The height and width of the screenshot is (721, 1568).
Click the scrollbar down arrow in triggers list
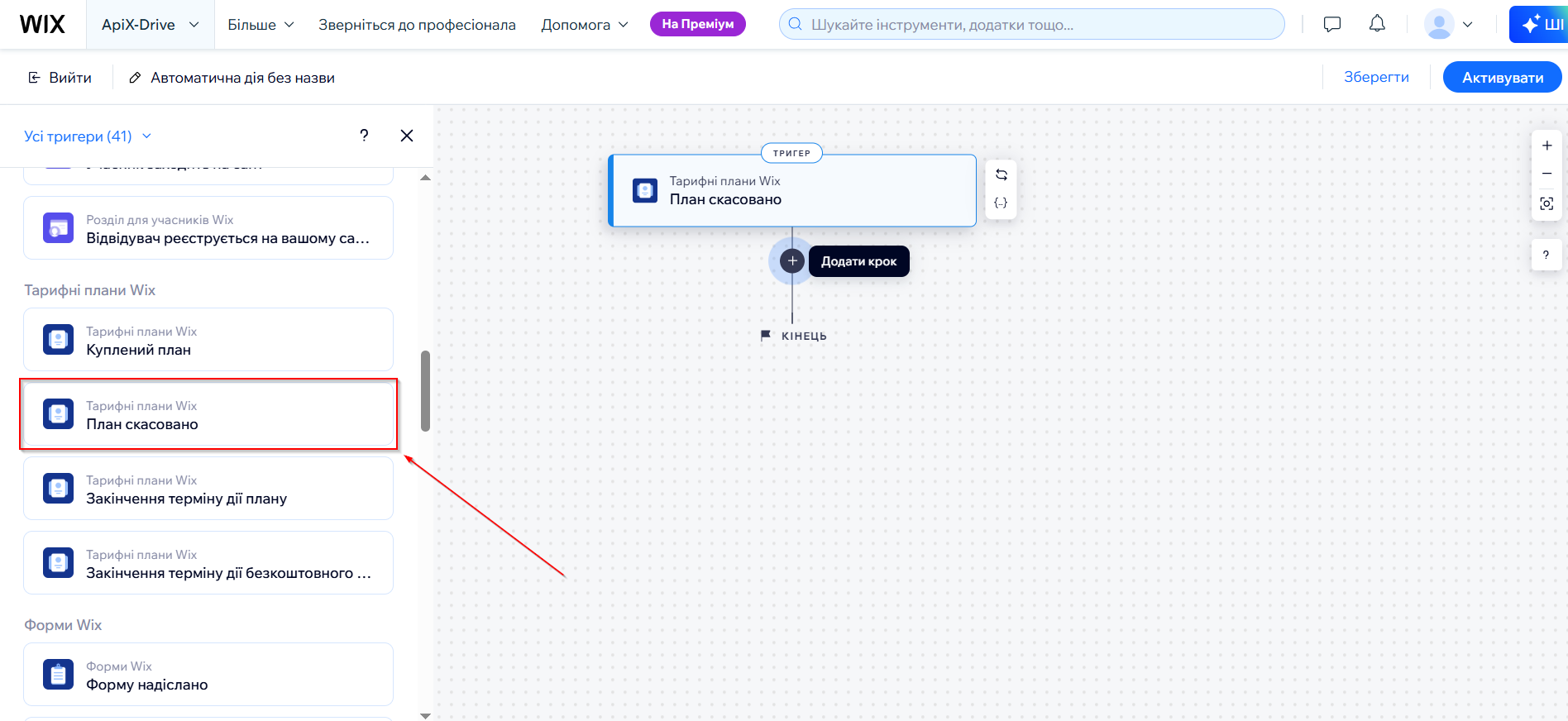[425, 715]
